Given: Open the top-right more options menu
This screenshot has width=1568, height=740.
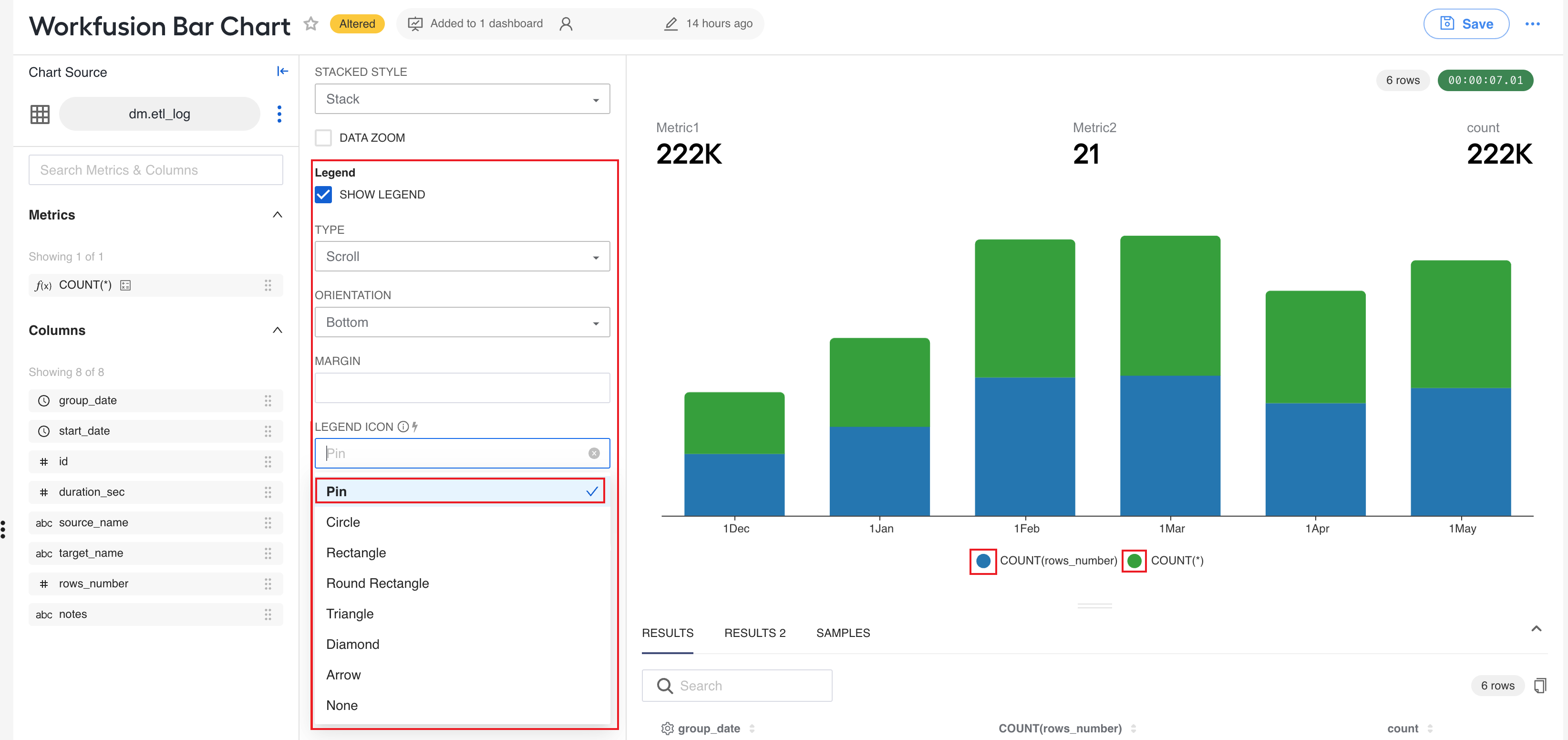Looking at the screenshot, I should pos(1532,24).
